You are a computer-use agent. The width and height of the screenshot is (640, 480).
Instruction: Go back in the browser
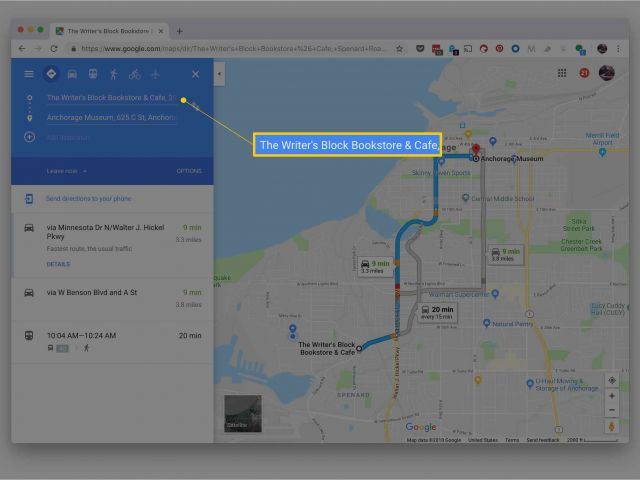pyautogui.click(x=22, y=49)
